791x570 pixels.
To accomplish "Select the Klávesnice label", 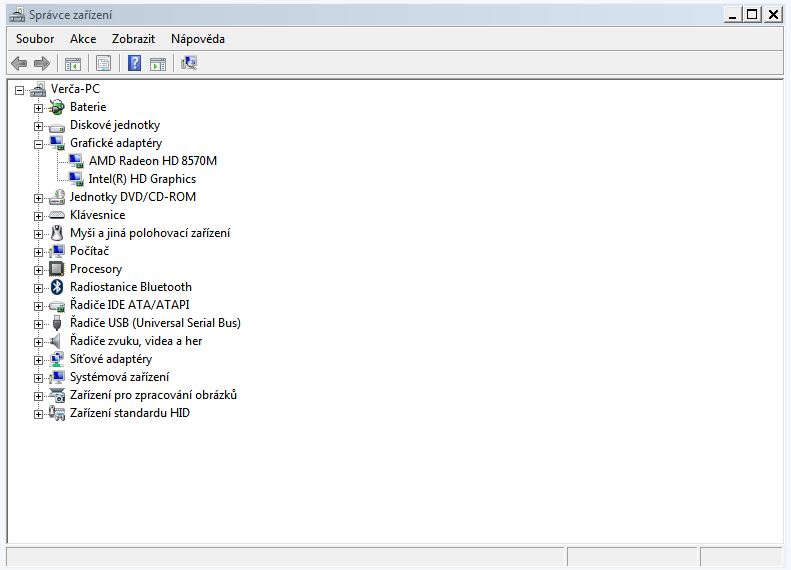I will coord(97,215).
